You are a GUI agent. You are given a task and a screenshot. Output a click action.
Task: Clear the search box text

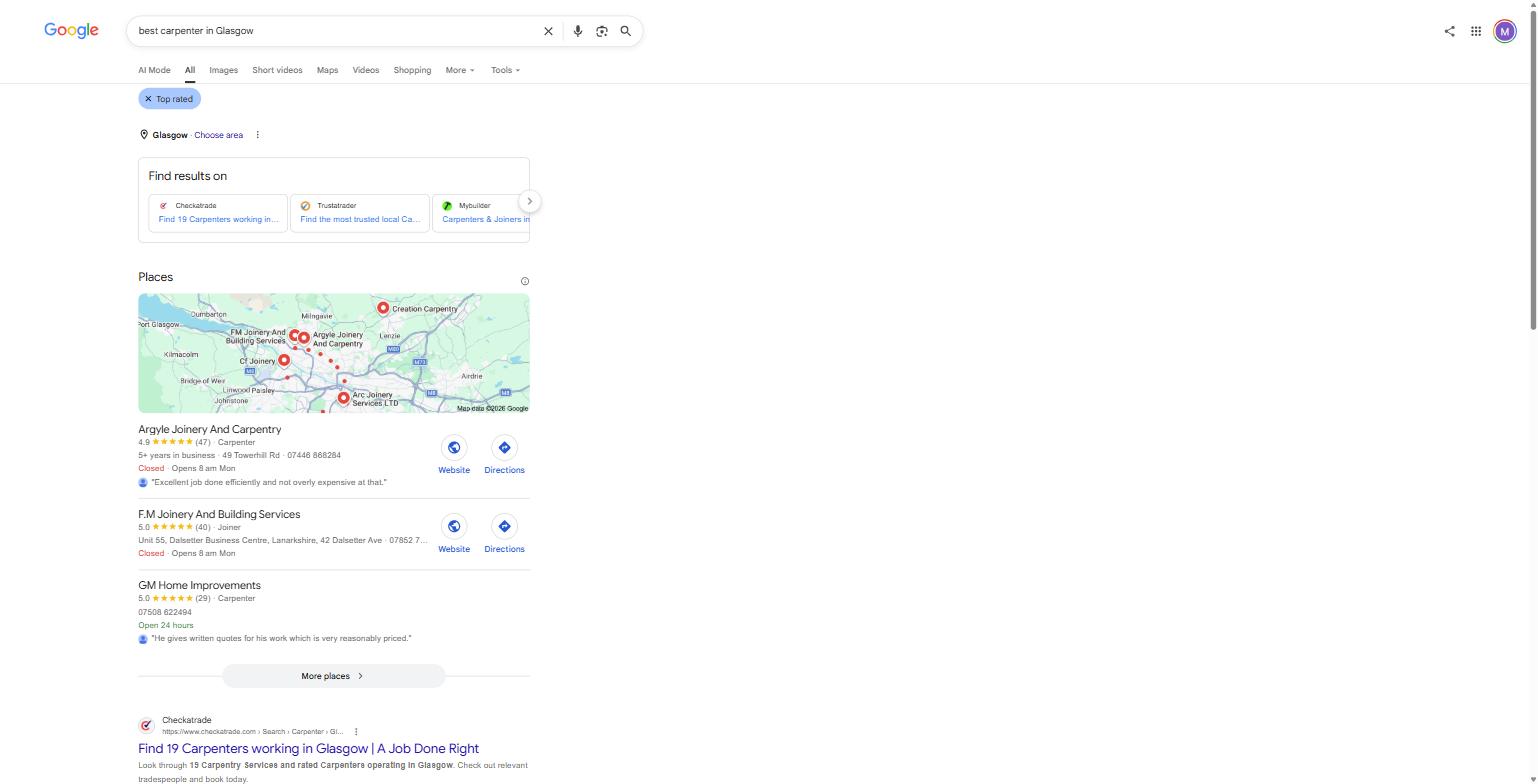coord(548,31)
